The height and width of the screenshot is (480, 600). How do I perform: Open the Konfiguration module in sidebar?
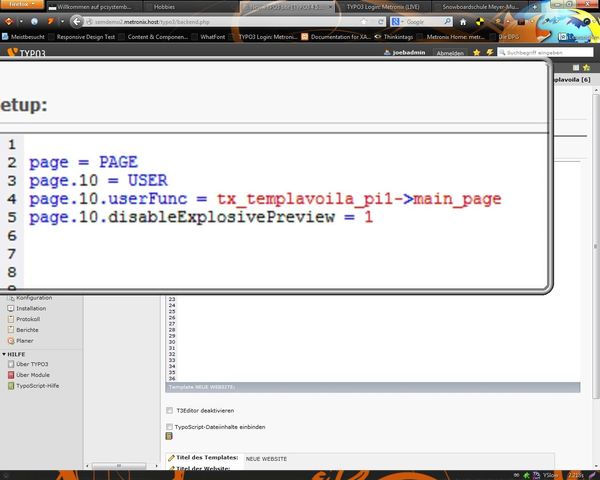point(33,297)
